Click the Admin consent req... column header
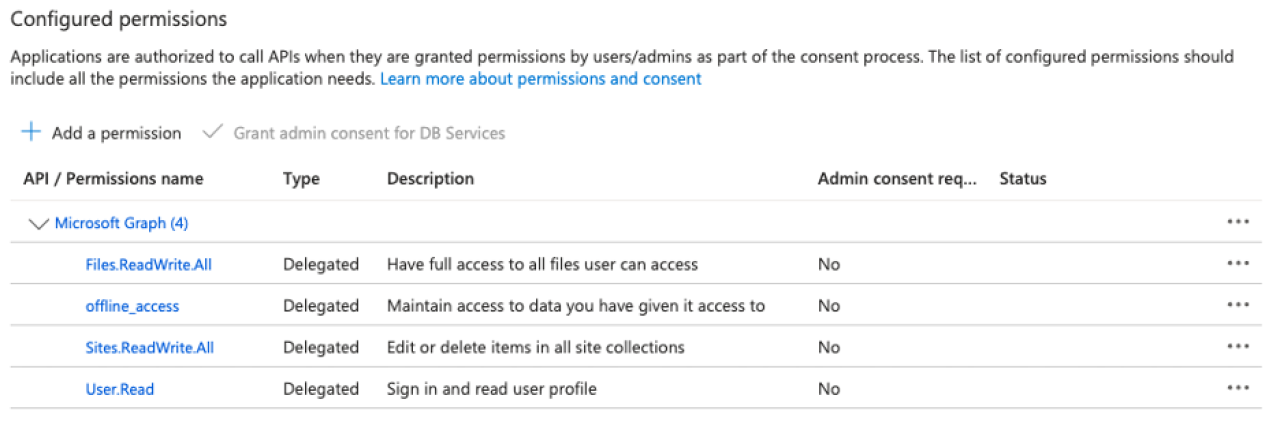 897,179
